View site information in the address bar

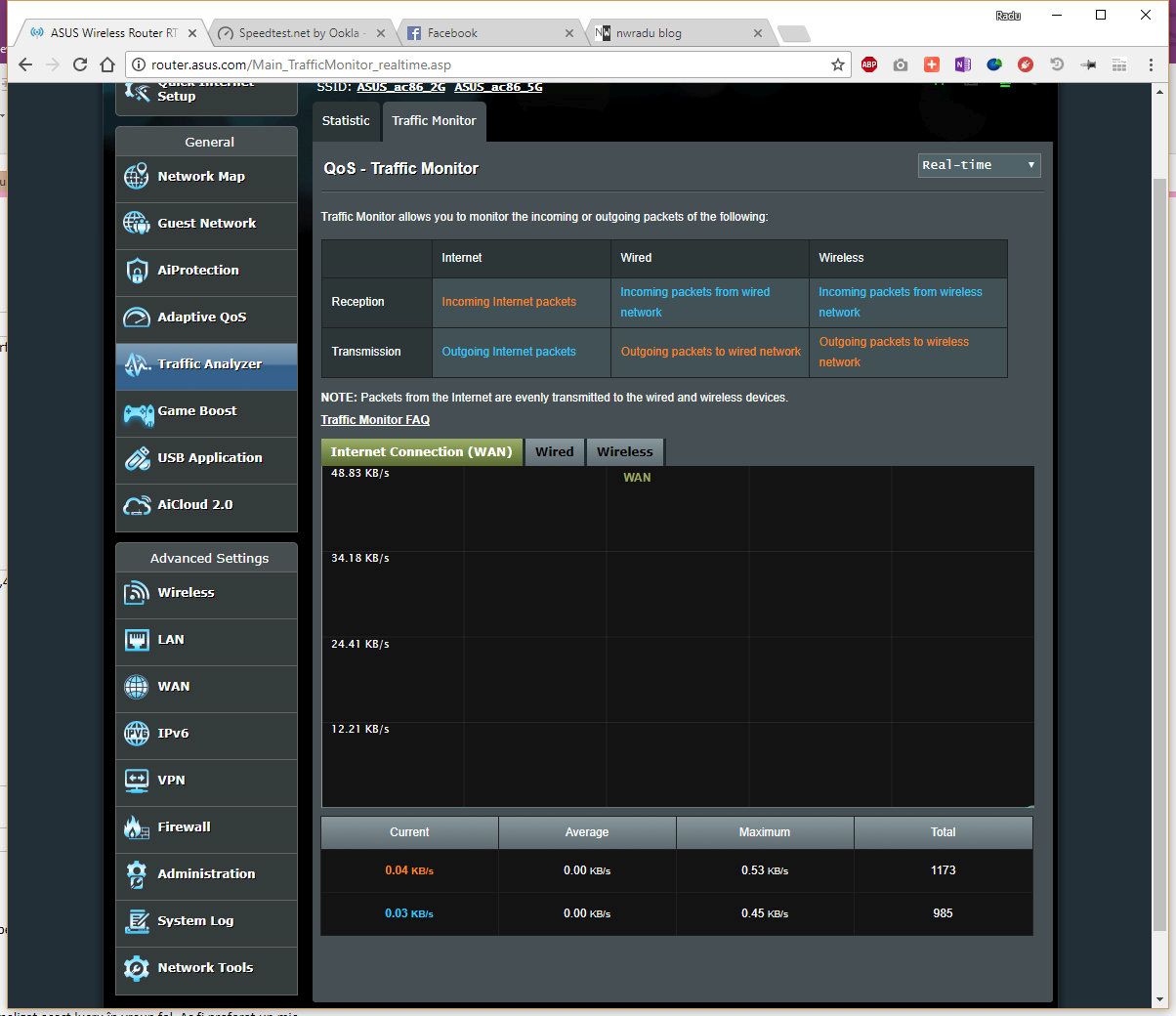coord(139,64)
